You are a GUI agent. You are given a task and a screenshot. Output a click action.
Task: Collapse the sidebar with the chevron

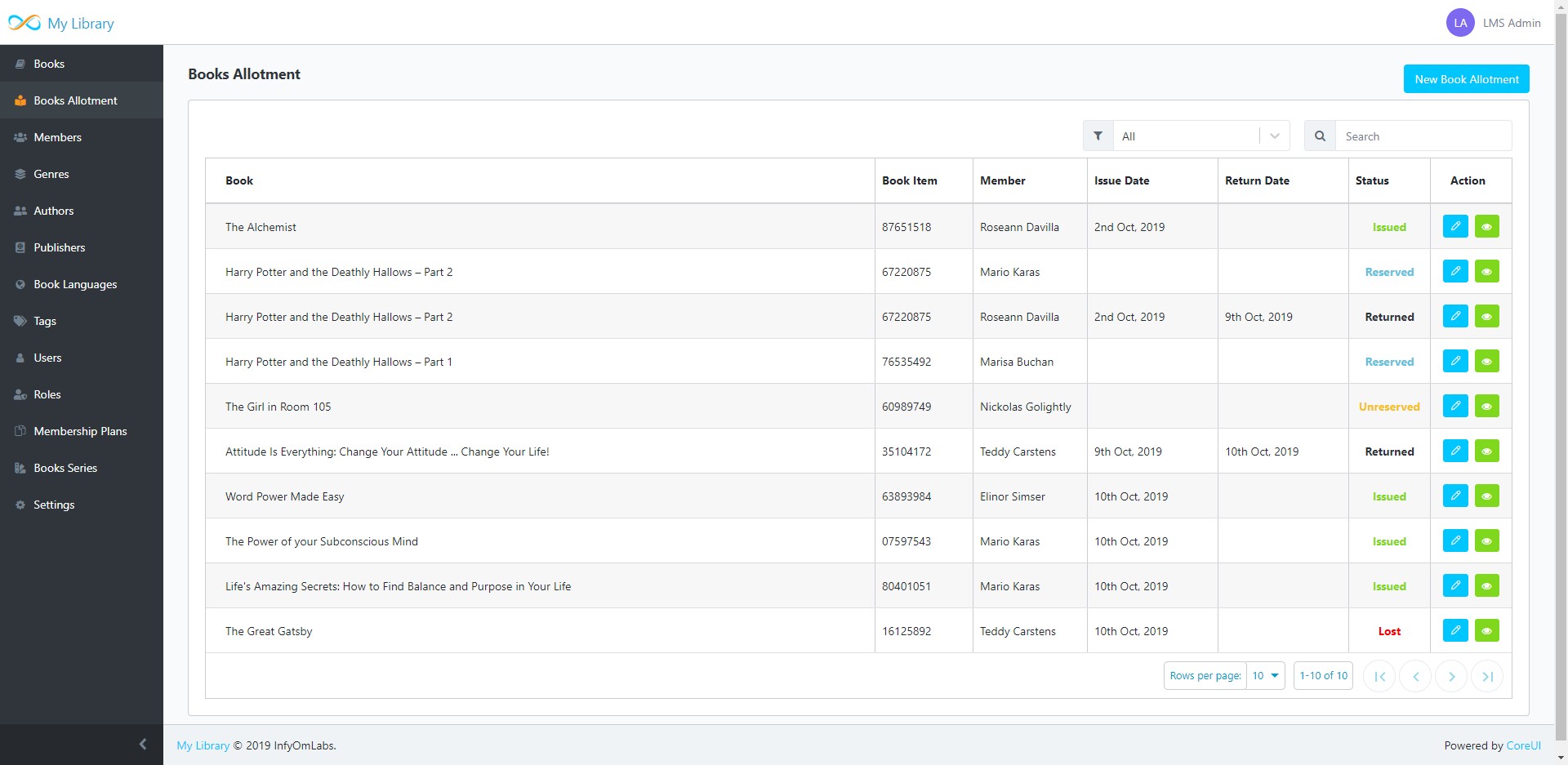143,744
